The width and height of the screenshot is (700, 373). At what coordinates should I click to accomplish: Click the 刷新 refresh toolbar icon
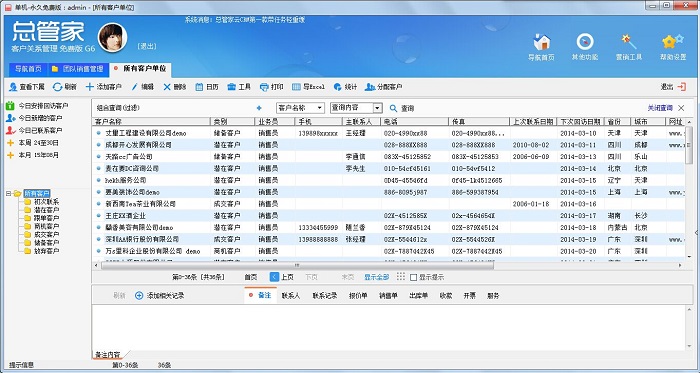pos(57,87)
